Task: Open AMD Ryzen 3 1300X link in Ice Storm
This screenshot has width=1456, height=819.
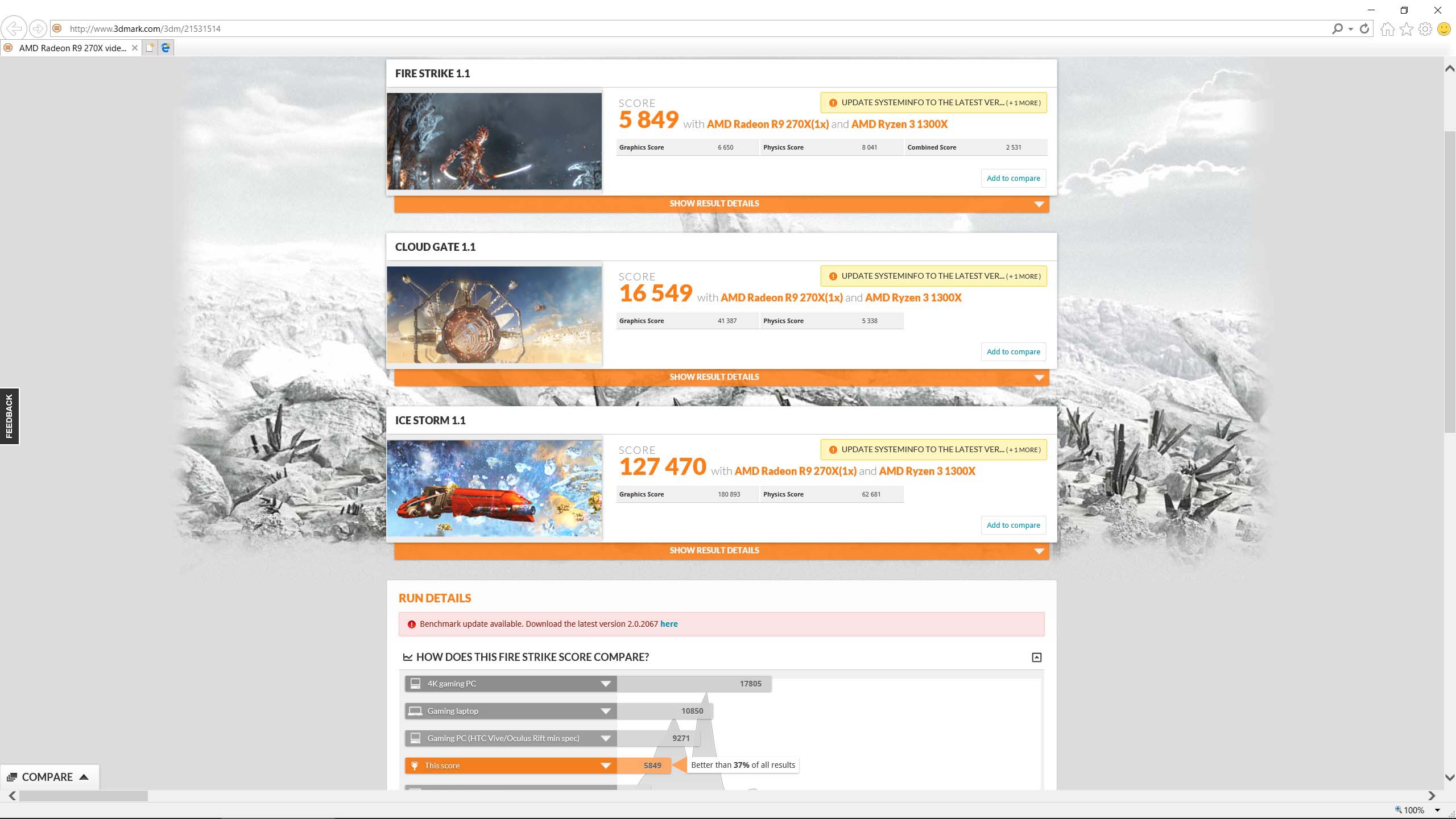Action: coord(927,471)
